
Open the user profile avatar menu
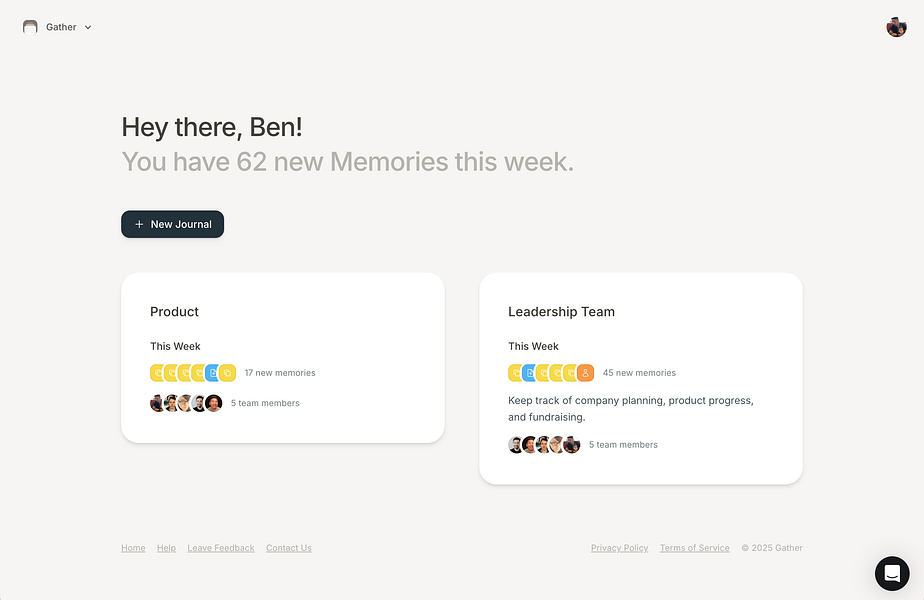(x=896, y=27)
